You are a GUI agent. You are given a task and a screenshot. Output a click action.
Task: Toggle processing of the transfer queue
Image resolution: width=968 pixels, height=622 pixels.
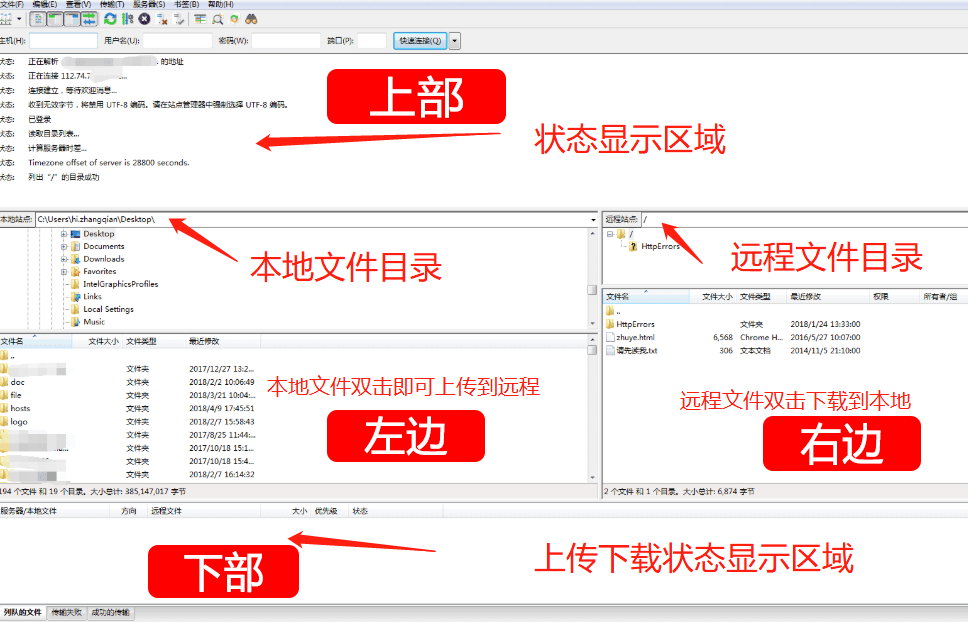click(x=127, y=19)
